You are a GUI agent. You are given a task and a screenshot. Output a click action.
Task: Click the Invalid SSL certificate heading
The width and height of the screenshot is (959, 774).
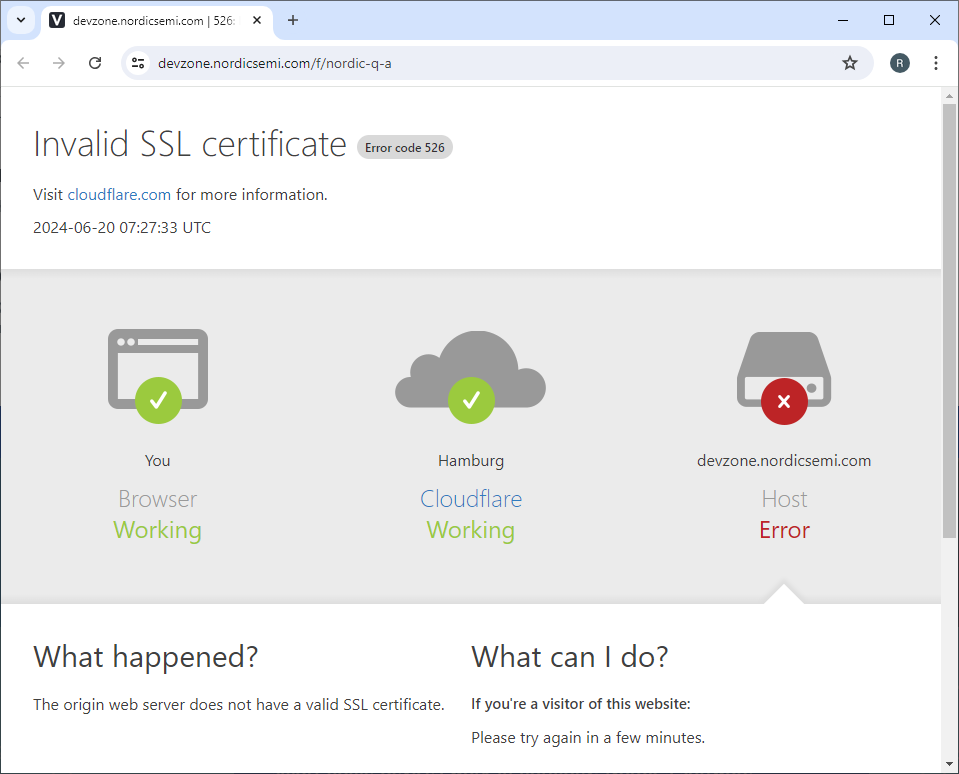[x=190, y=145]
